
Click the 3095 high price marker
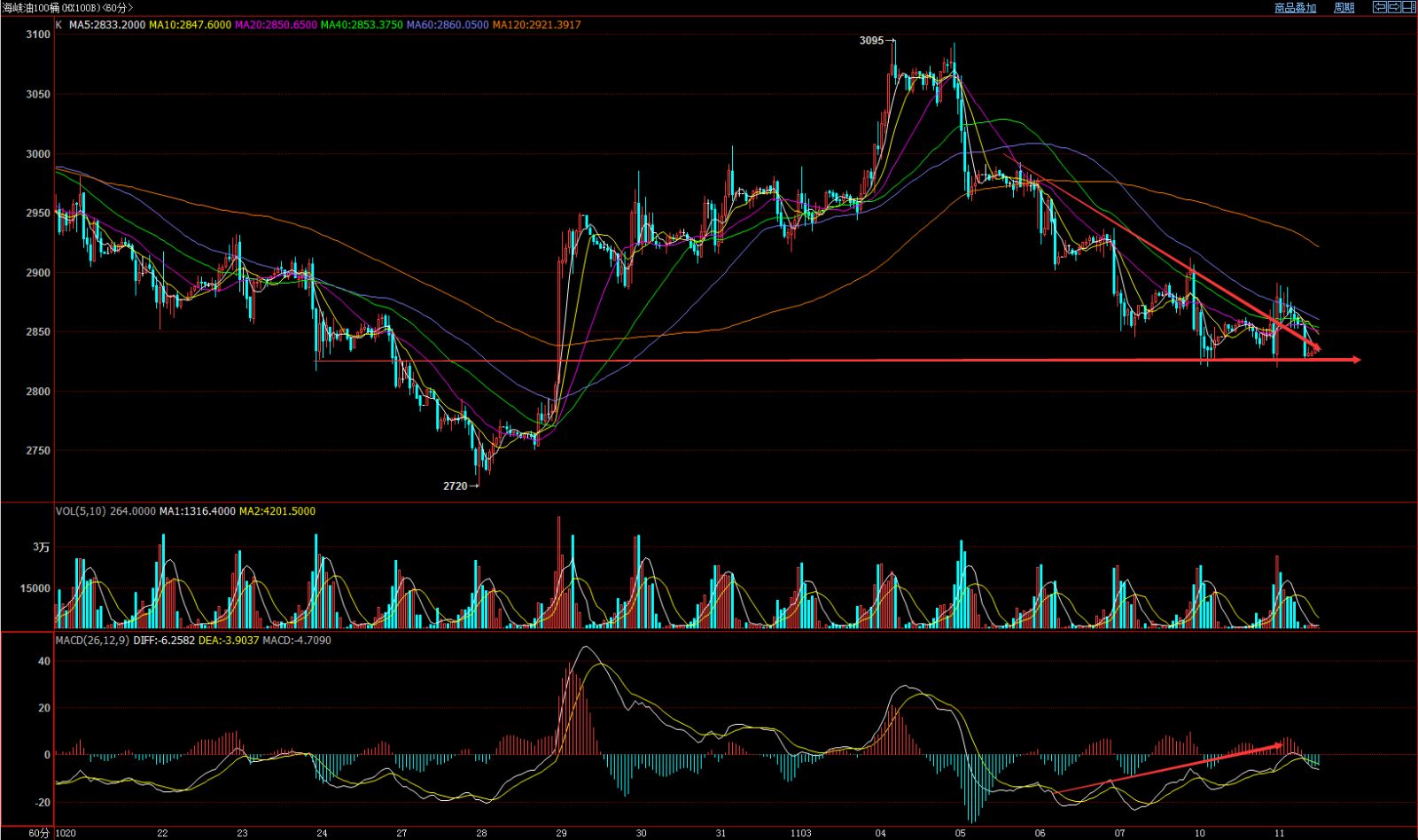[872, 41]
